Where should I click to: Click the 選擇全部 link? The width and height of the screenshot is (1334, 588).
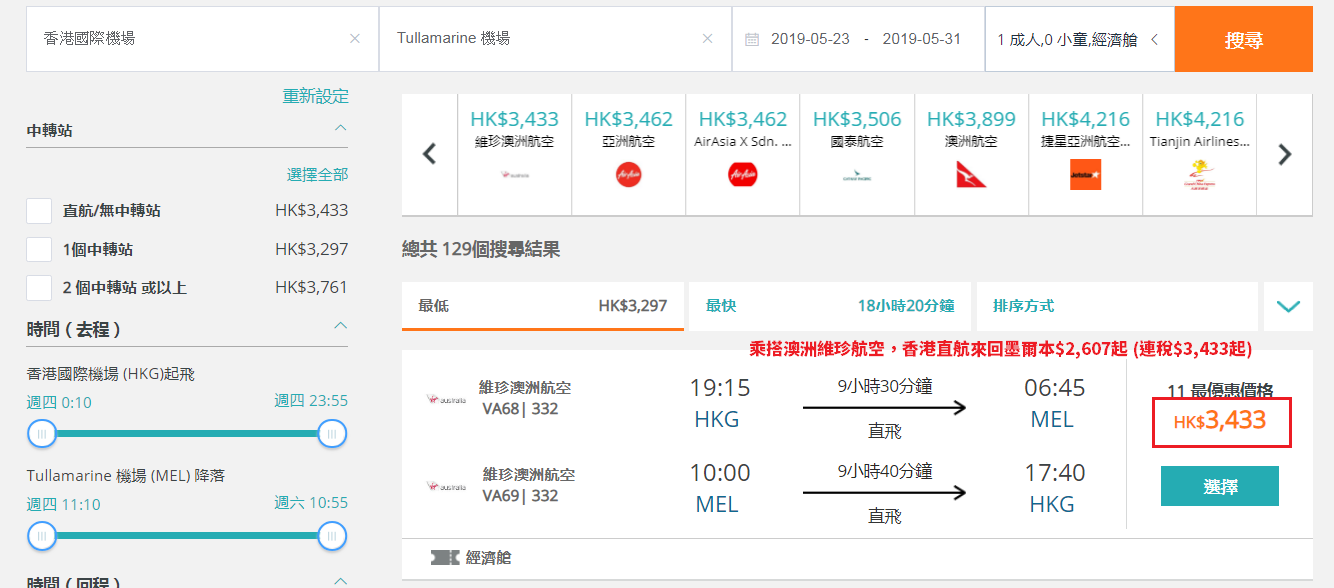[318, 174]
